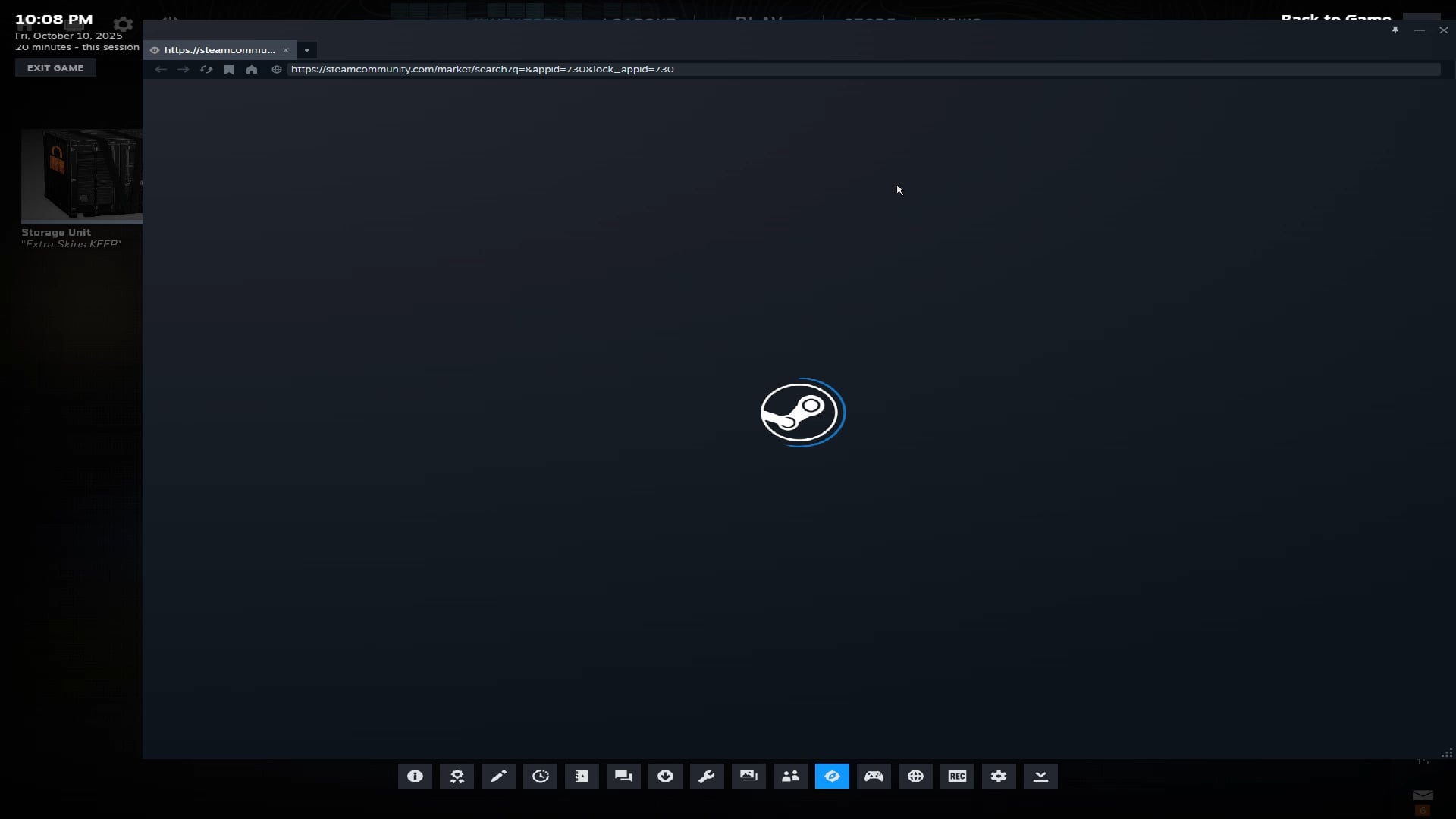Click the REC game recording button
Image resolution: width=1456 pixels, height=819 pixels.
(957, 776)
